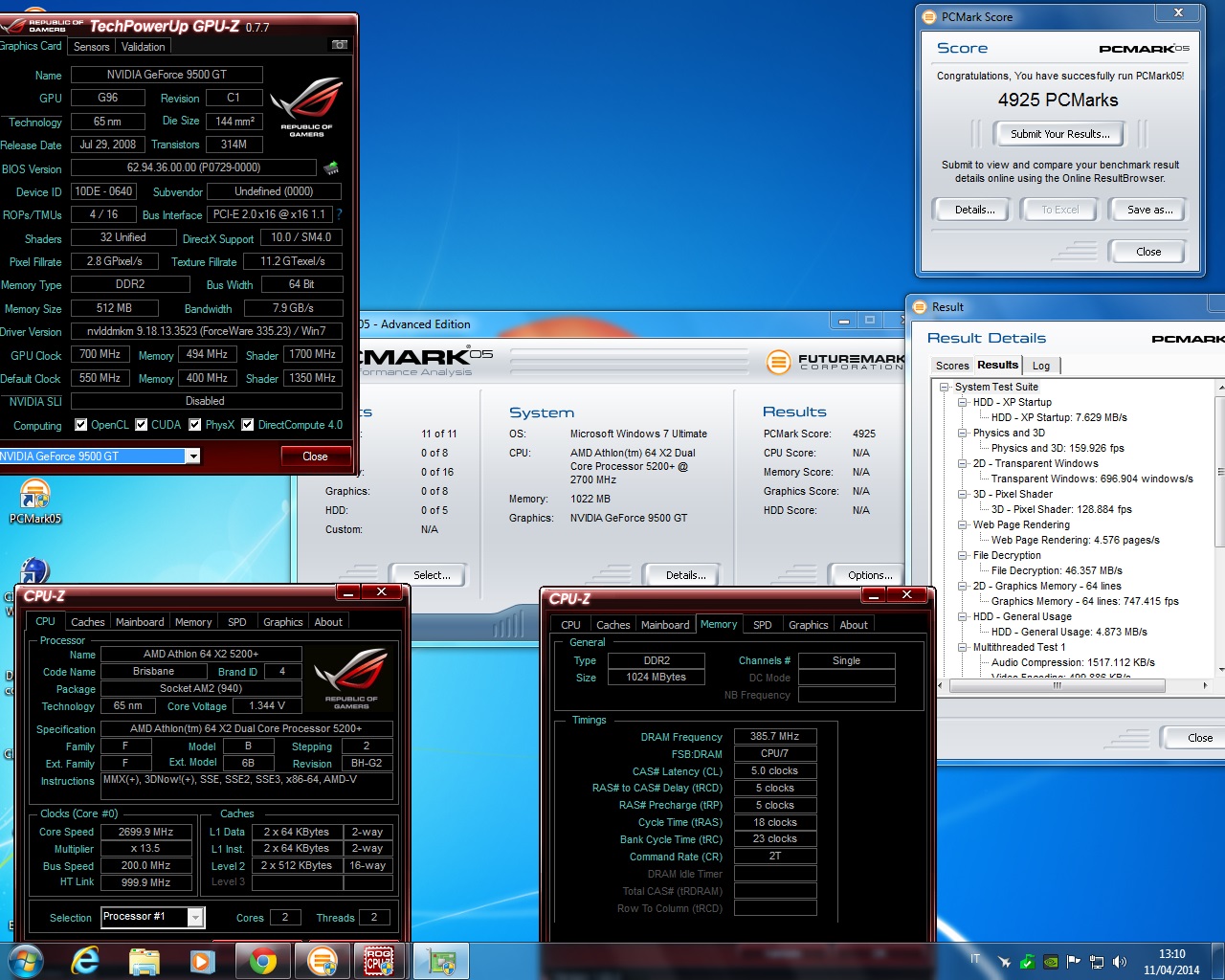Click the Save as... button
Screen dimensions: 1225x980
tap(1149, 210)
